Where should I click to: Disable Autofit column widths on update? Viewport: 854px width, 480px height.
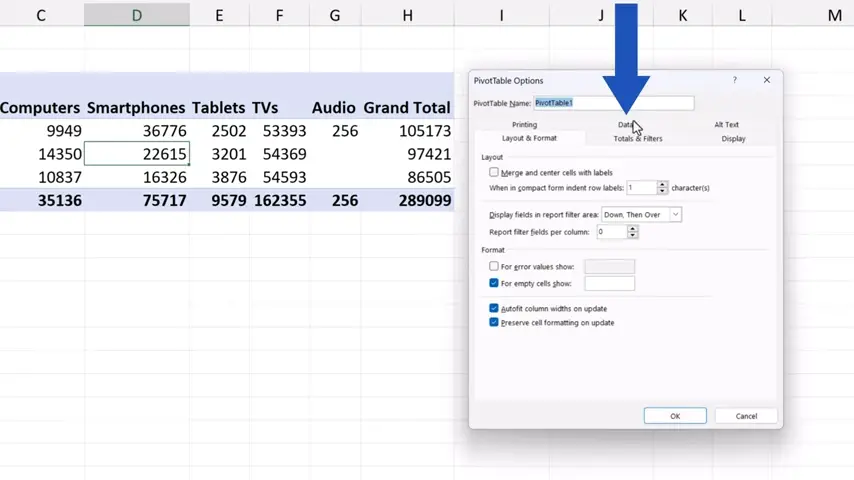pos(494,309)
